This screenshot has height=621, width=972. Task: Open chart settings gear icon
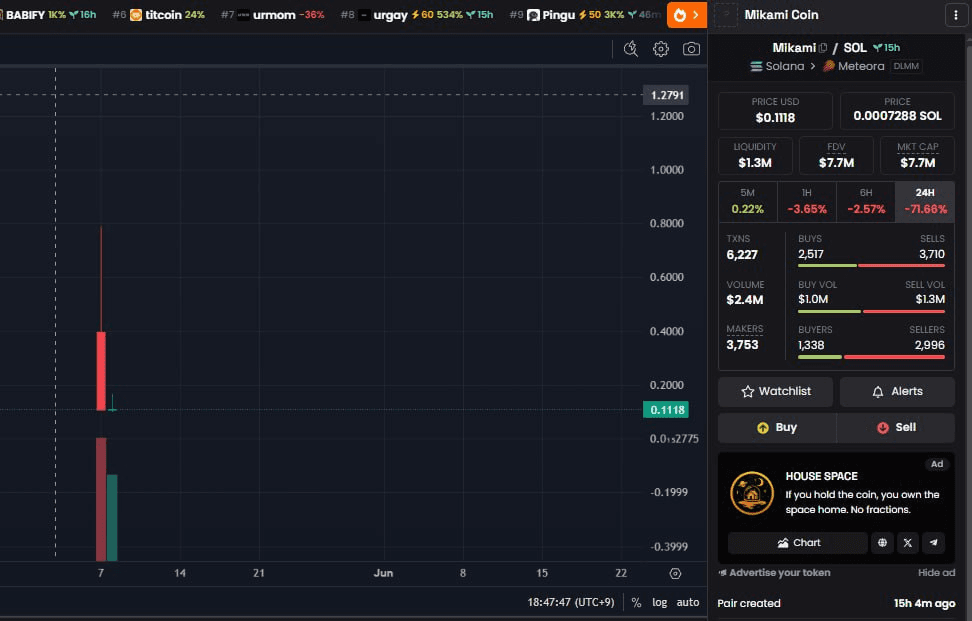pos(661,49)
